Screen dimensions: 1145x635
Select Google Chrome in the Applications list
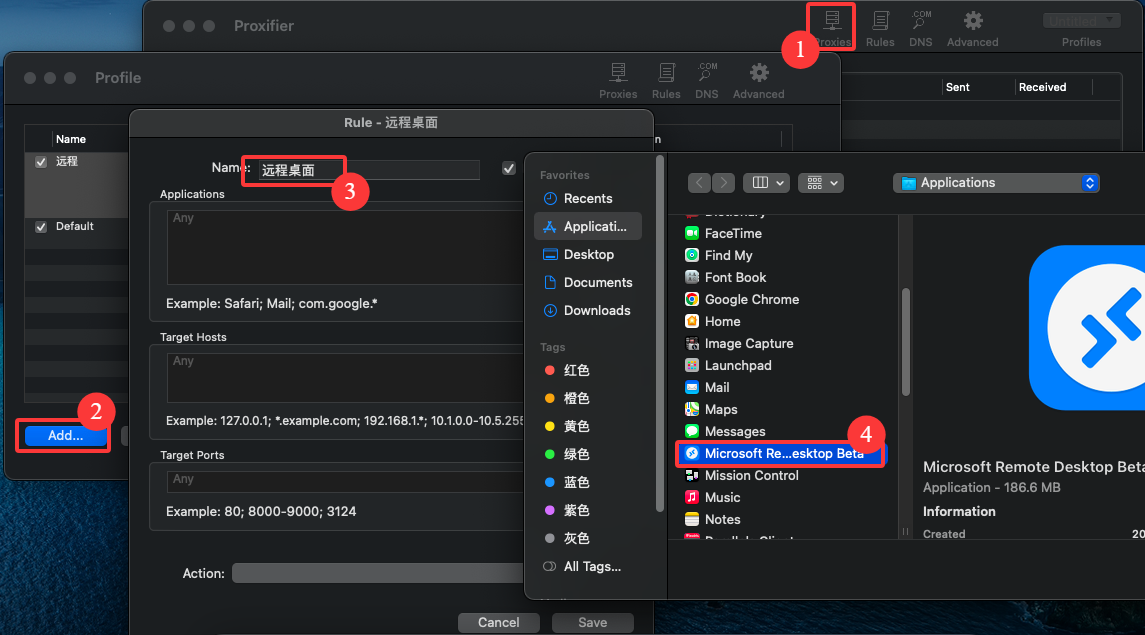click(x=751, y=299)
